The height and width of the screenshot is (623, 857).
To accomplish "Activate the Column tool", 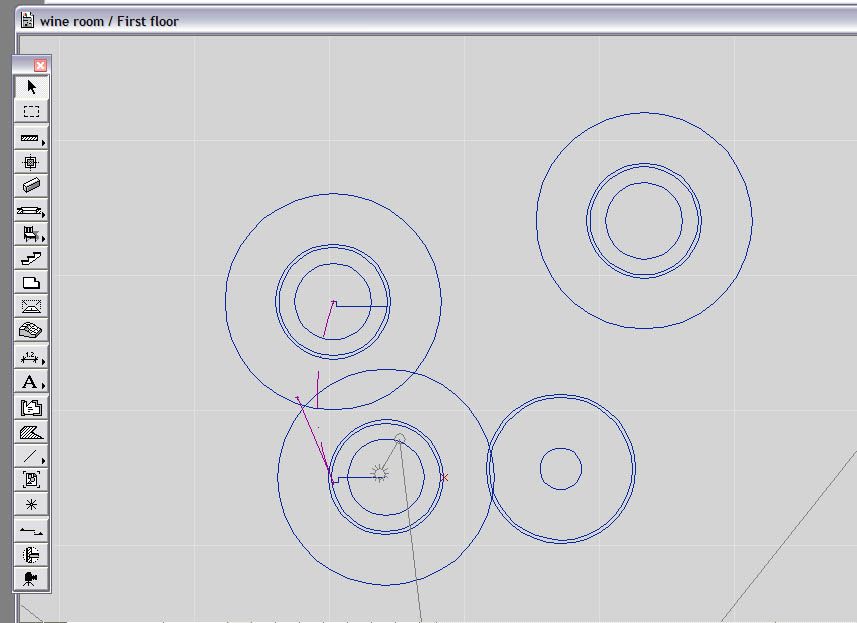I will click(31, 162).
